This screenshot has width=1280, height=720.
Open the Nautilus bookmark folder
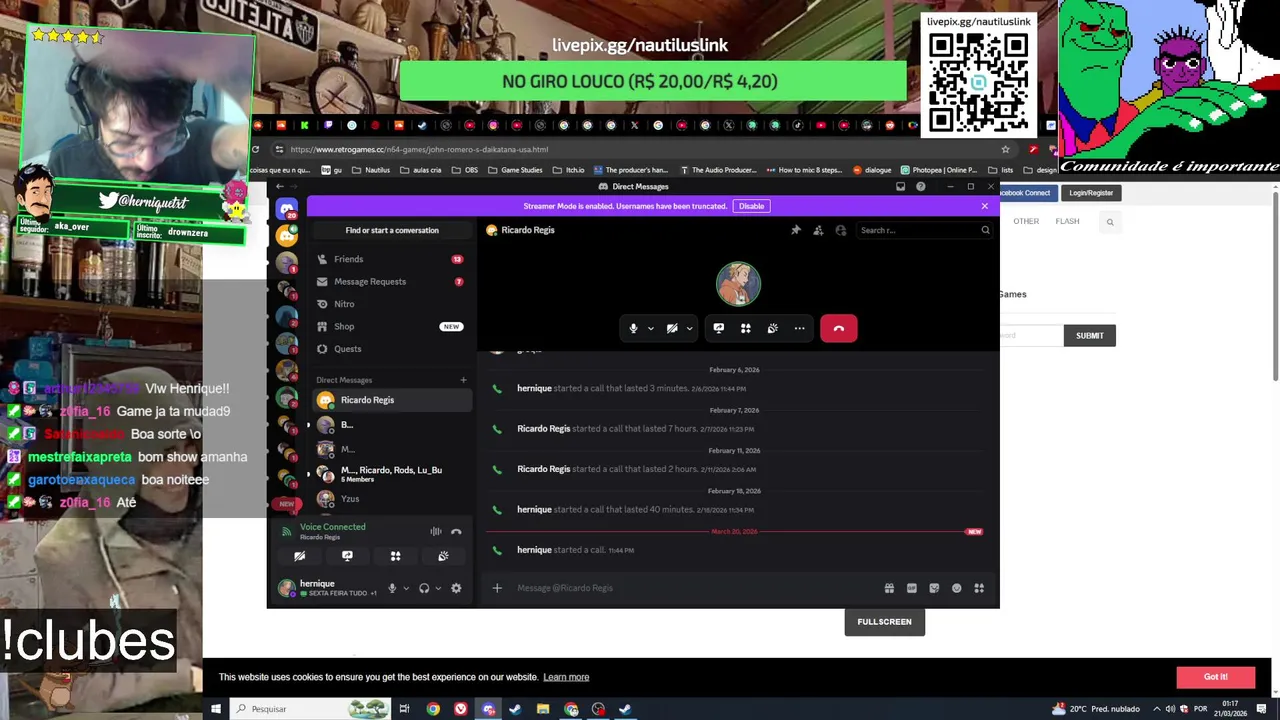(x=371, y=170)
